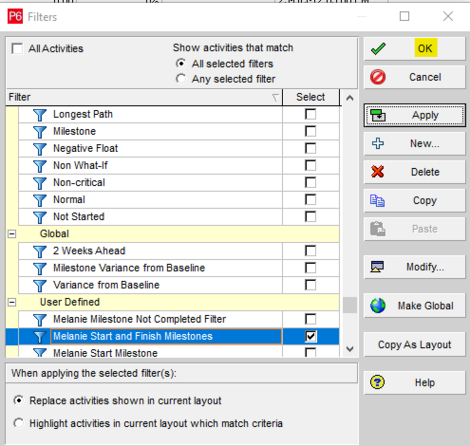This screenshot has width=470, height=446.
Task: Click the filter list scroll down arrow
Action: click(350, 349)
